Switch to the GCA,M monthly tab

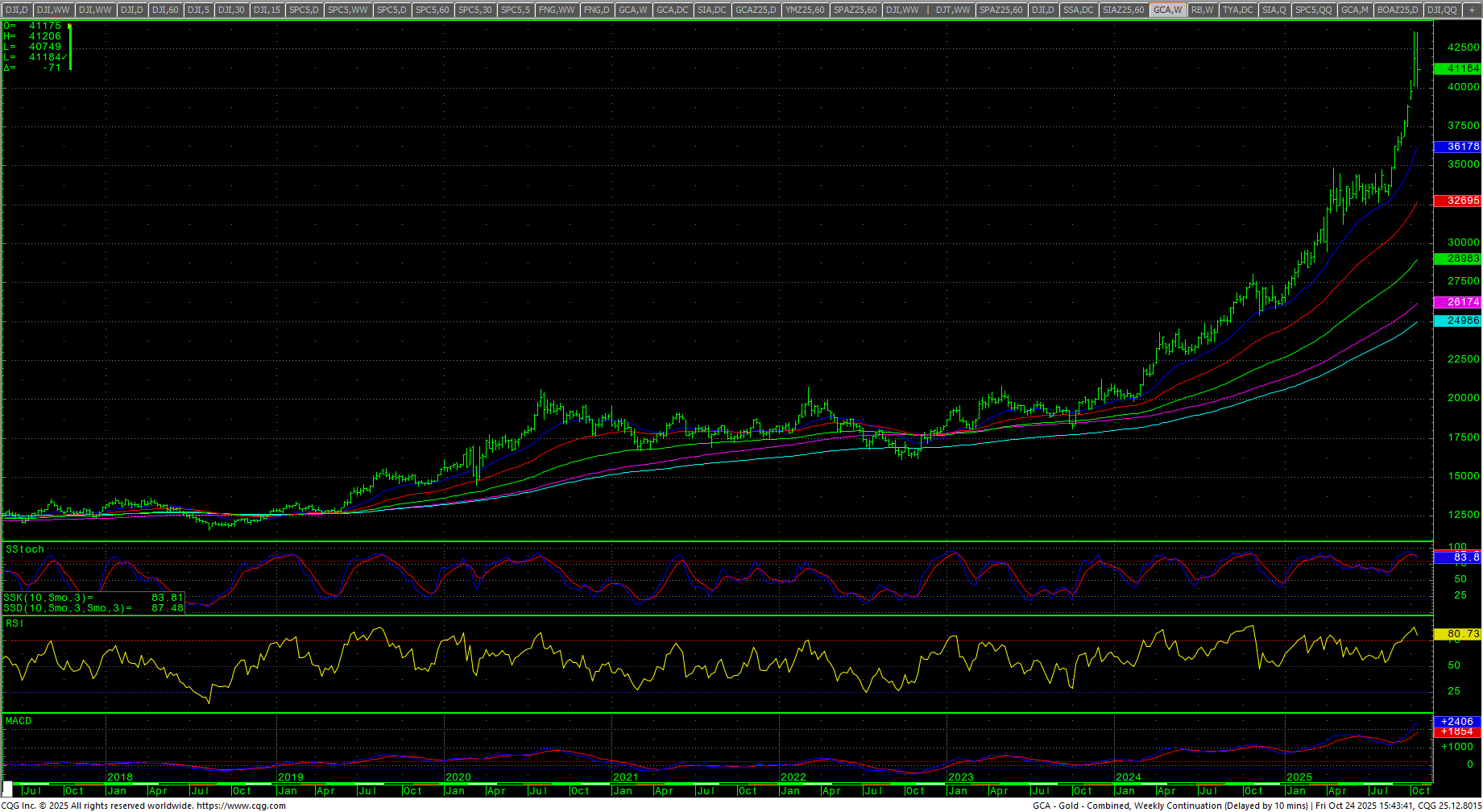pyautogui.click(x=1354, y=10)
